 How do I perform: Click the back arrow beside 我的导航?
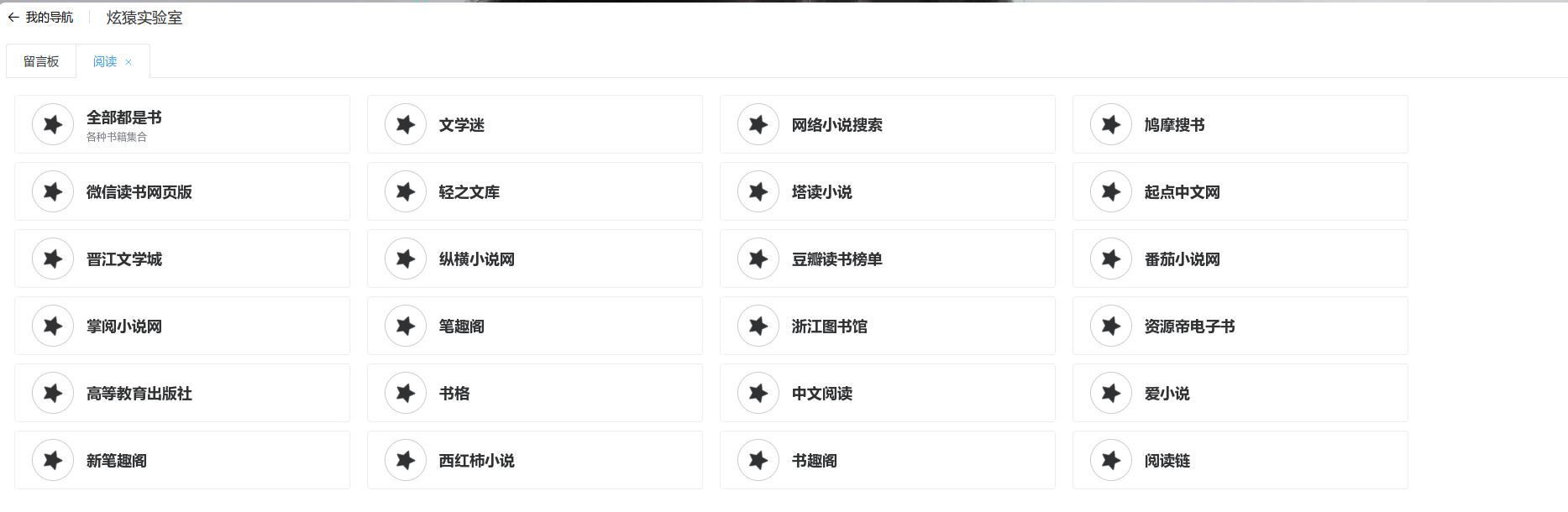[x=13, y=18]
